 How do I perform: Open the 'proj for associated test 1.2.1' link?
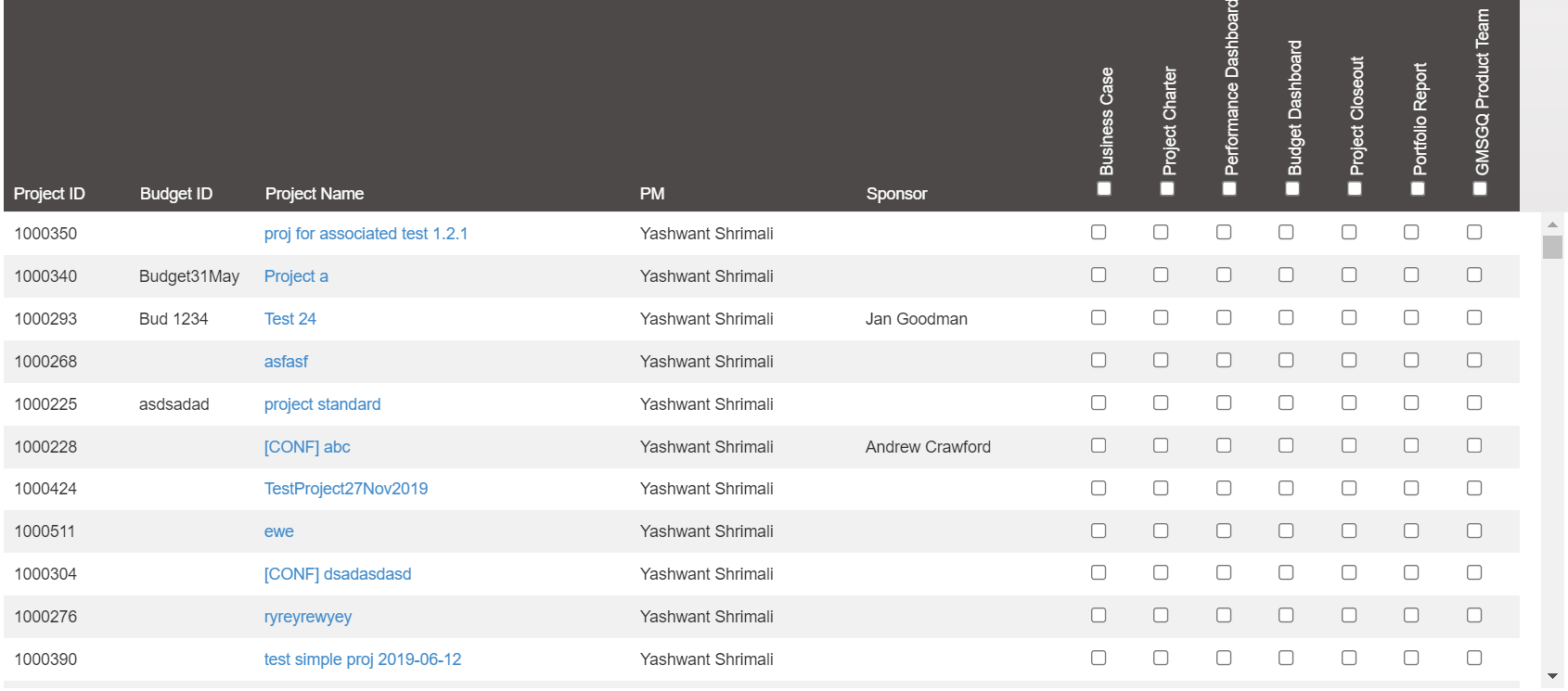point(366,234)
